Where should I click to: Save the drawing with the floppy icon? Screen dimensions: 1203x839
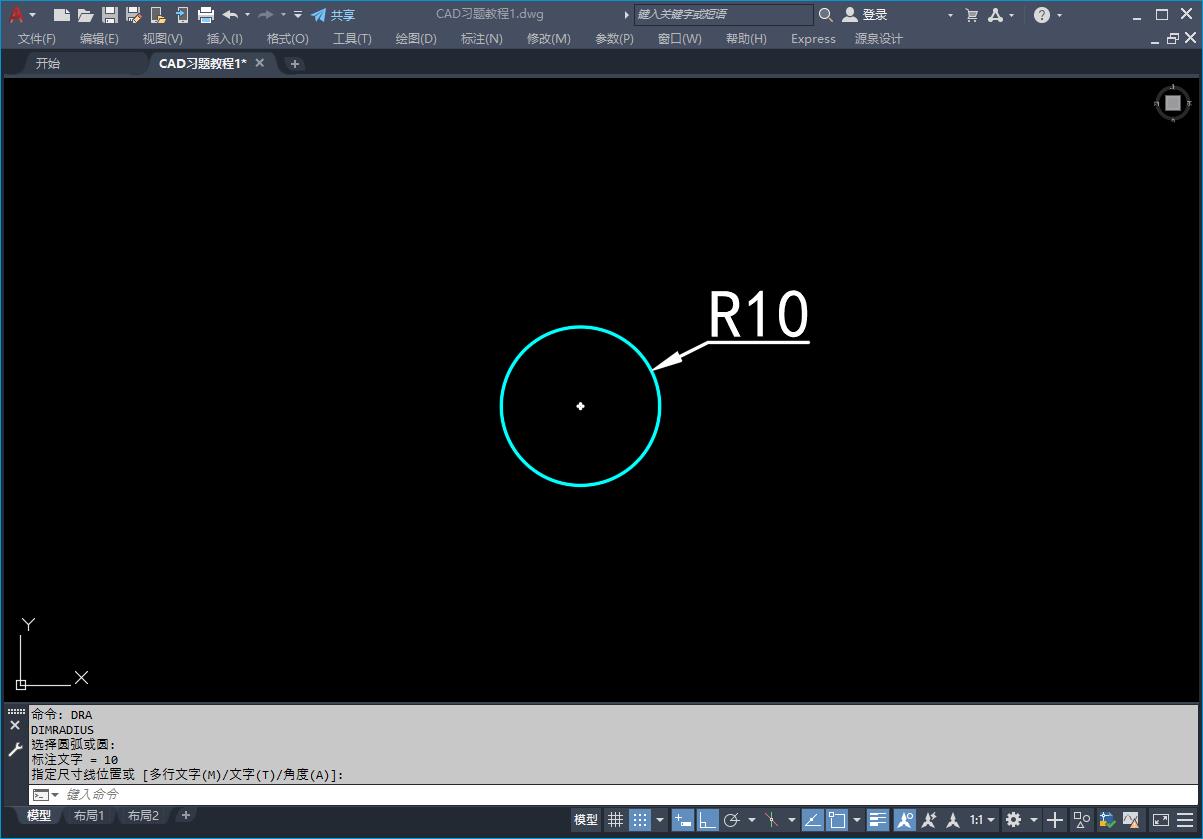110,15
